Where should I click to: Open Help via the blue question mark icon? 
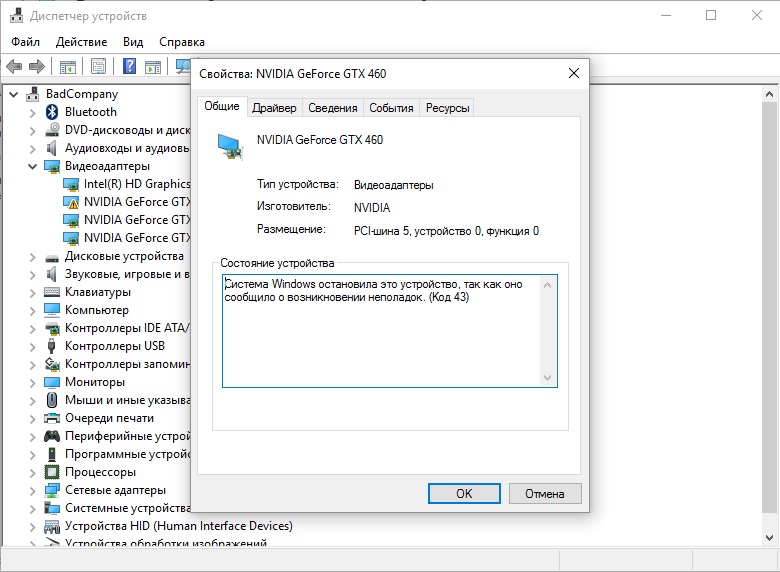(x=129, y=67)
